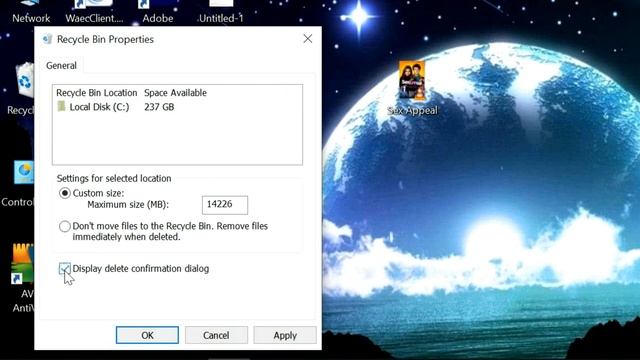Select Don't move files to Recycle Bin option
640x360 pixels.
coord(65,226)
